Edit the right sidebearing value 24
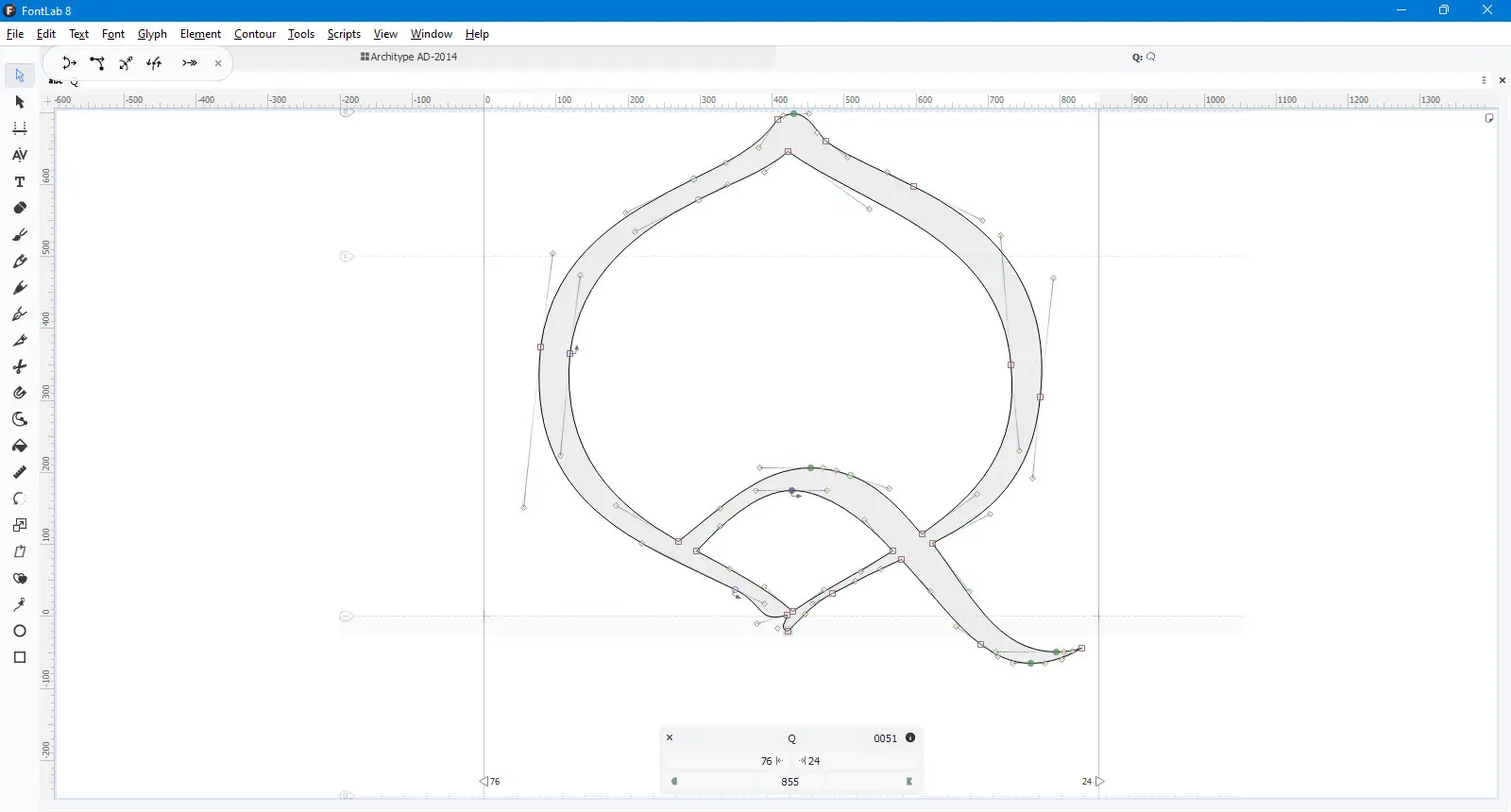 pyautogui.click(x=814, y=761)
